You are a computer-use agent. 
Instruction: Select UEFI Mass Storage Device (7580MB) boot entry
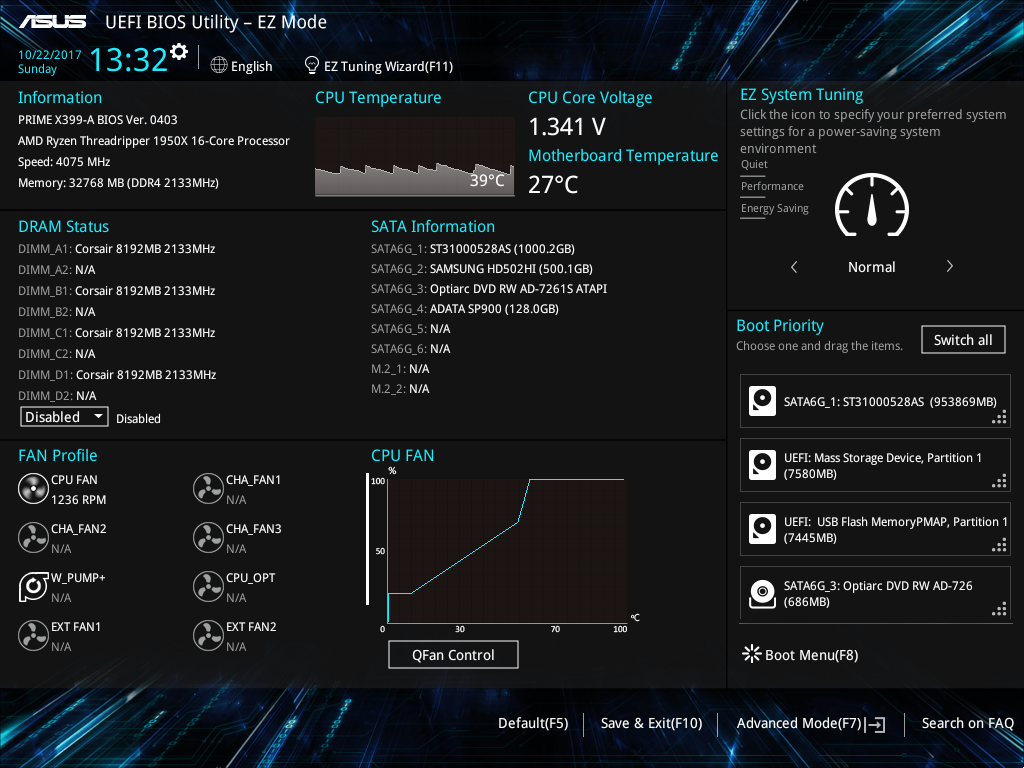pyautogui.click(x=875, y=465)
